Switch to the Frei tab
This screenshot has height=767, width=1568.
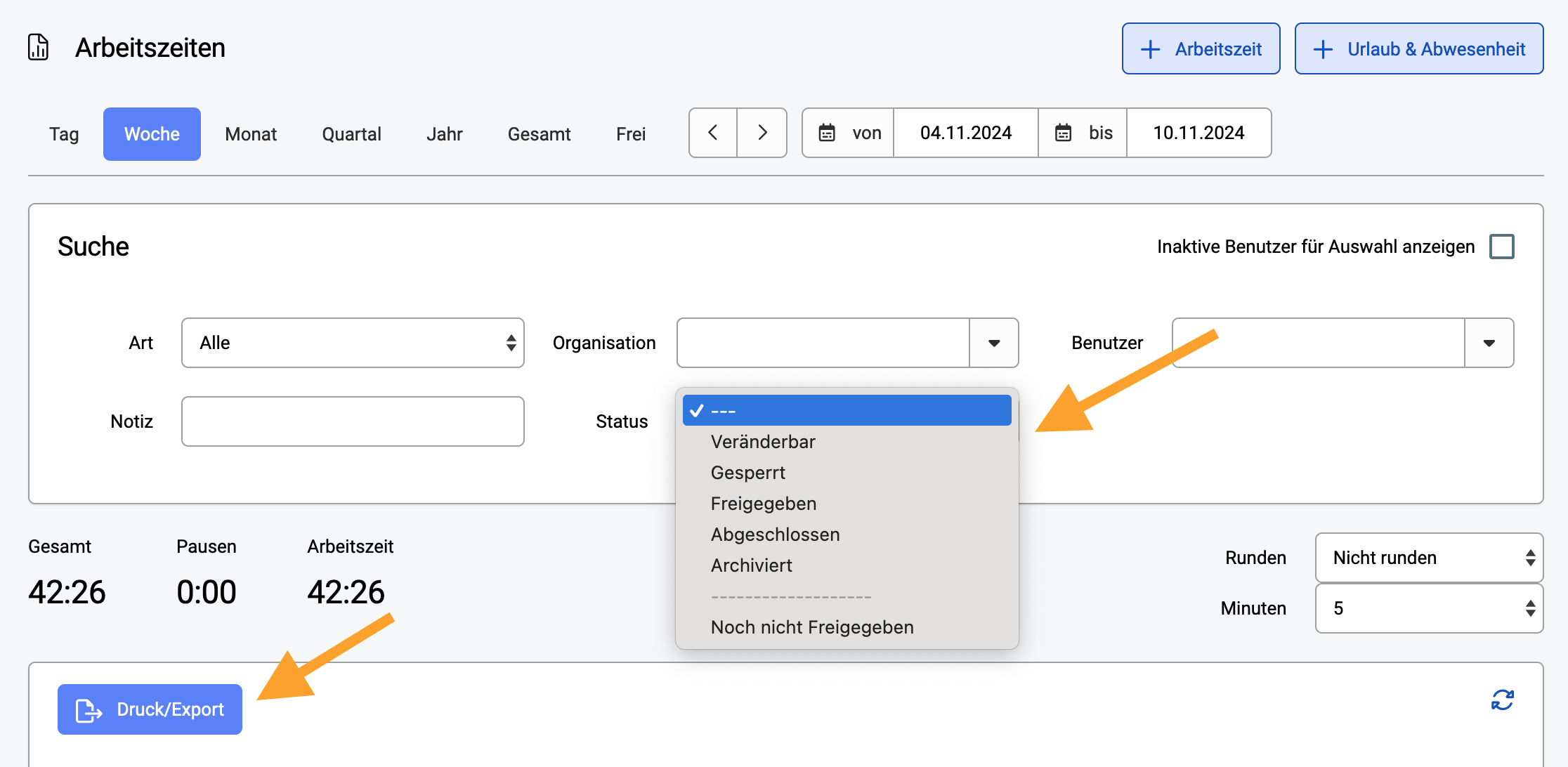tap(631, 134)
